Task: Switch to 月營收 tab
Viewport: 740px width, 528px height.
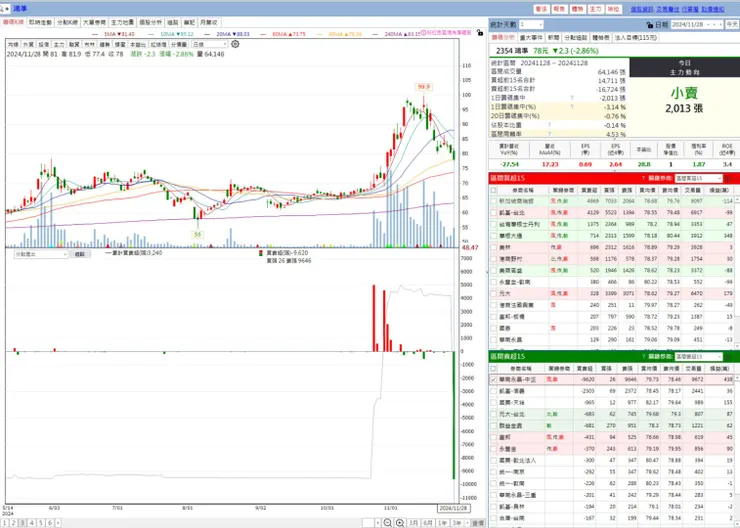Action: pos(209,22)
